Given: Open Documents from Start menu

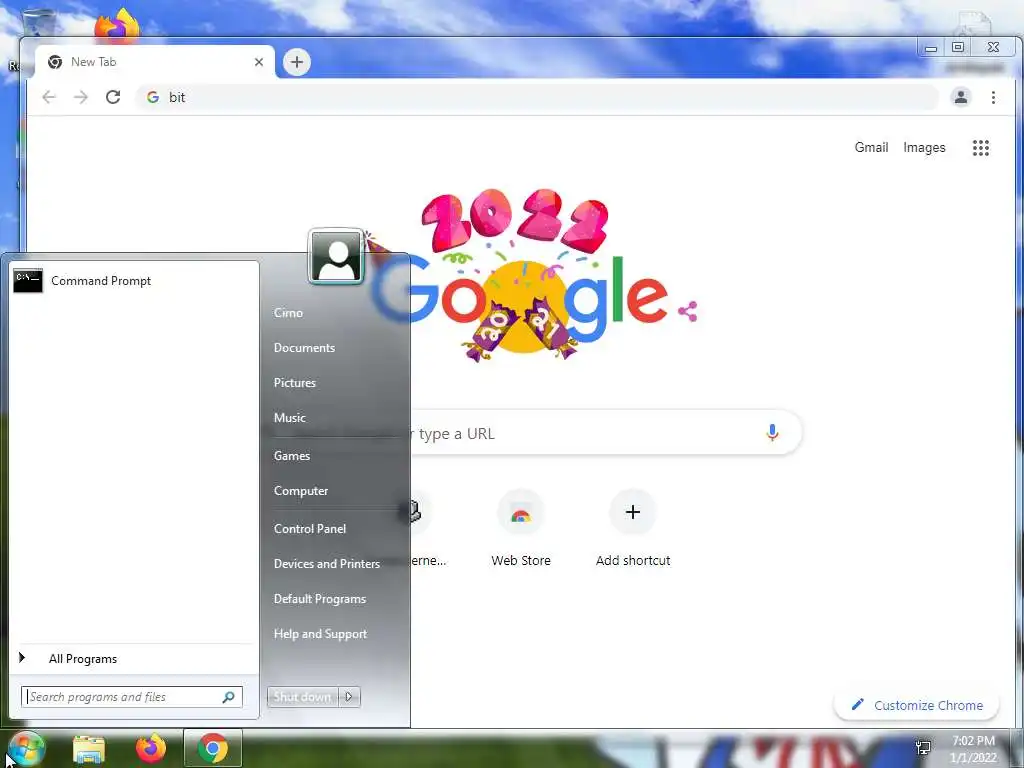Looking at the screenshot, I should click(x=304, y=348).
